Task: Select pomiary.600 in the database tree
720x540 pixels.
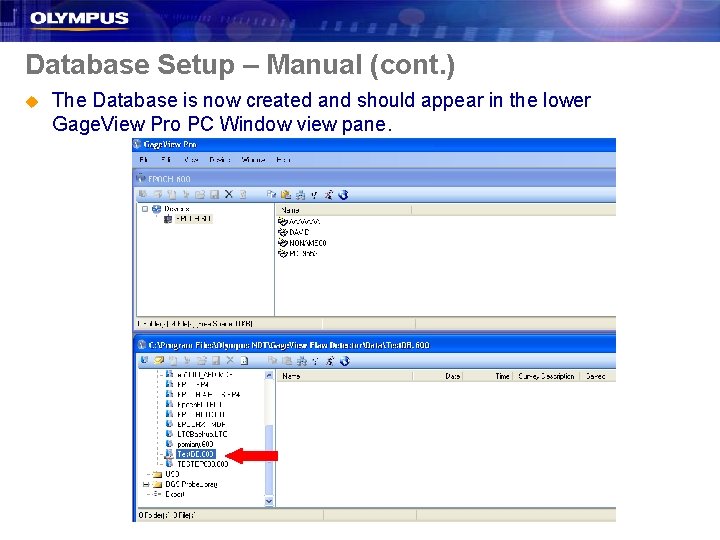Action: (195, 444)
